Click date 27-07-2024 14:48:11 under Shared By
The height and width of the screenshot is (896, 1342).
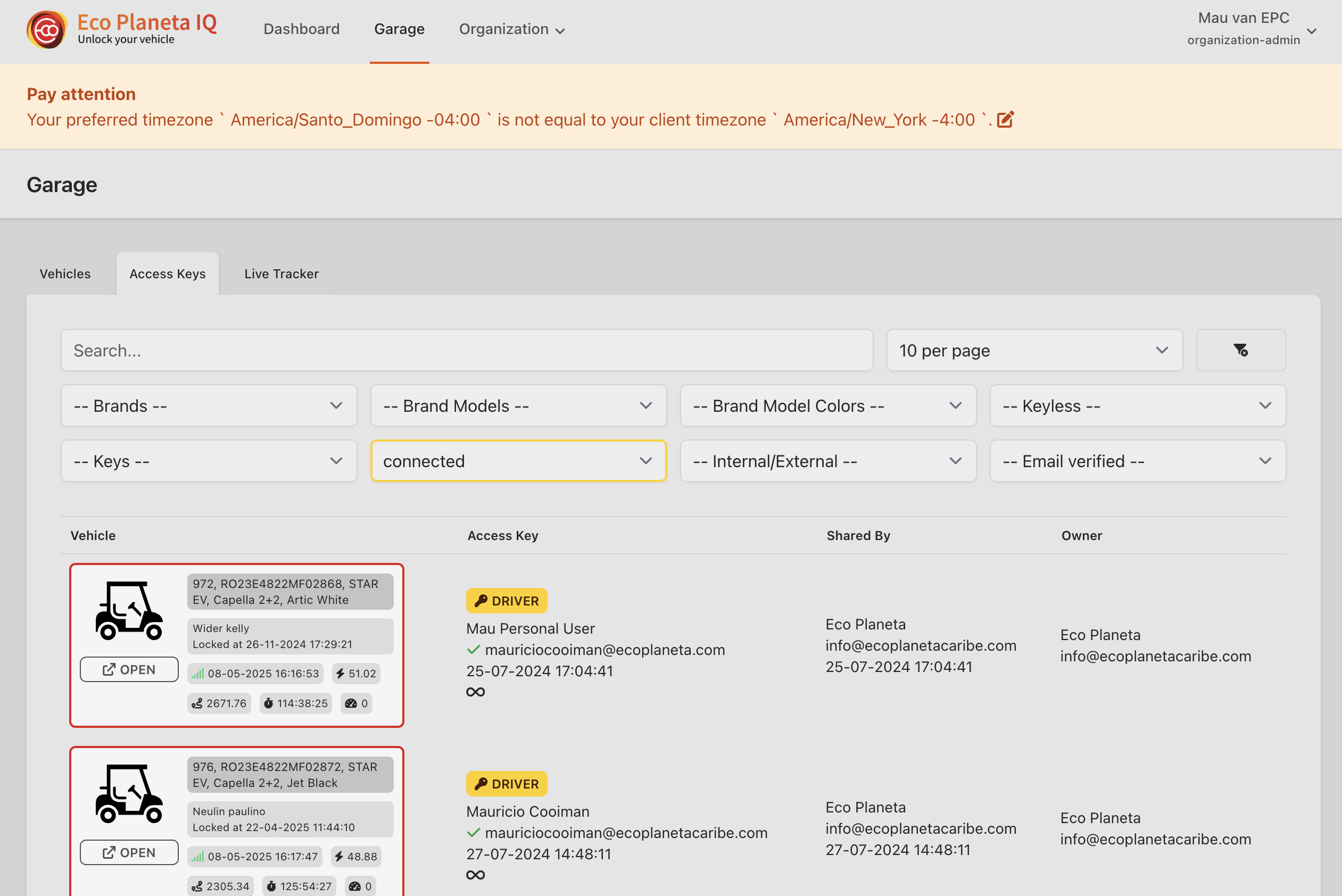tap(898, 850)
